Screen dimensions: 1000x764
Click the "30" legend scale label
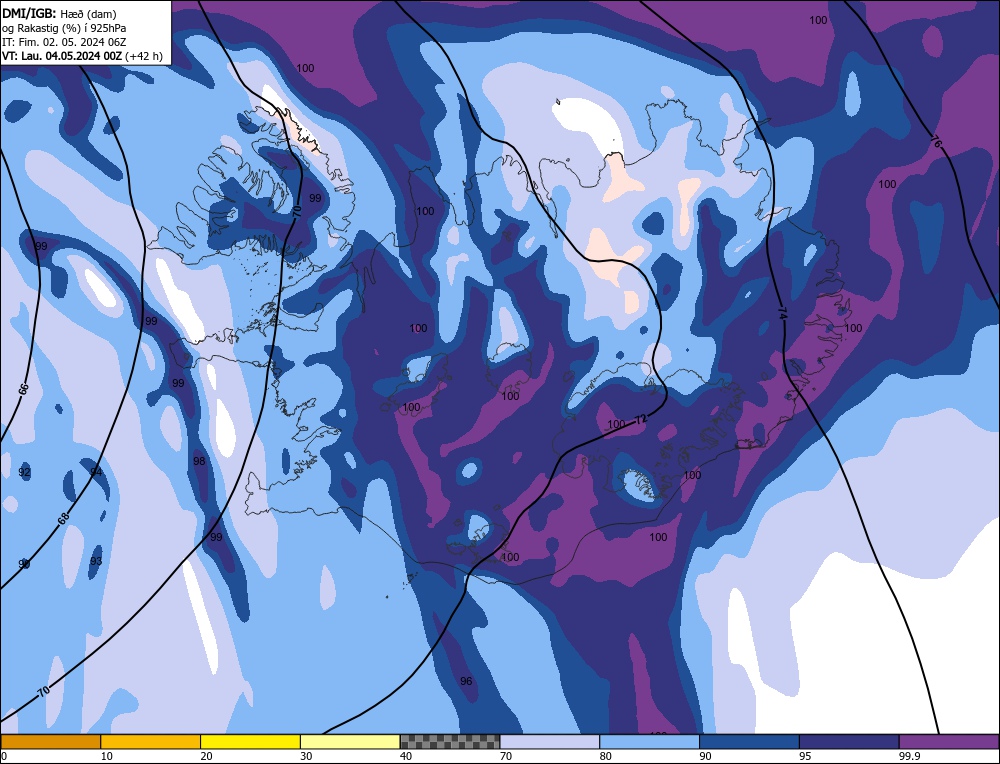coord(306,756)
